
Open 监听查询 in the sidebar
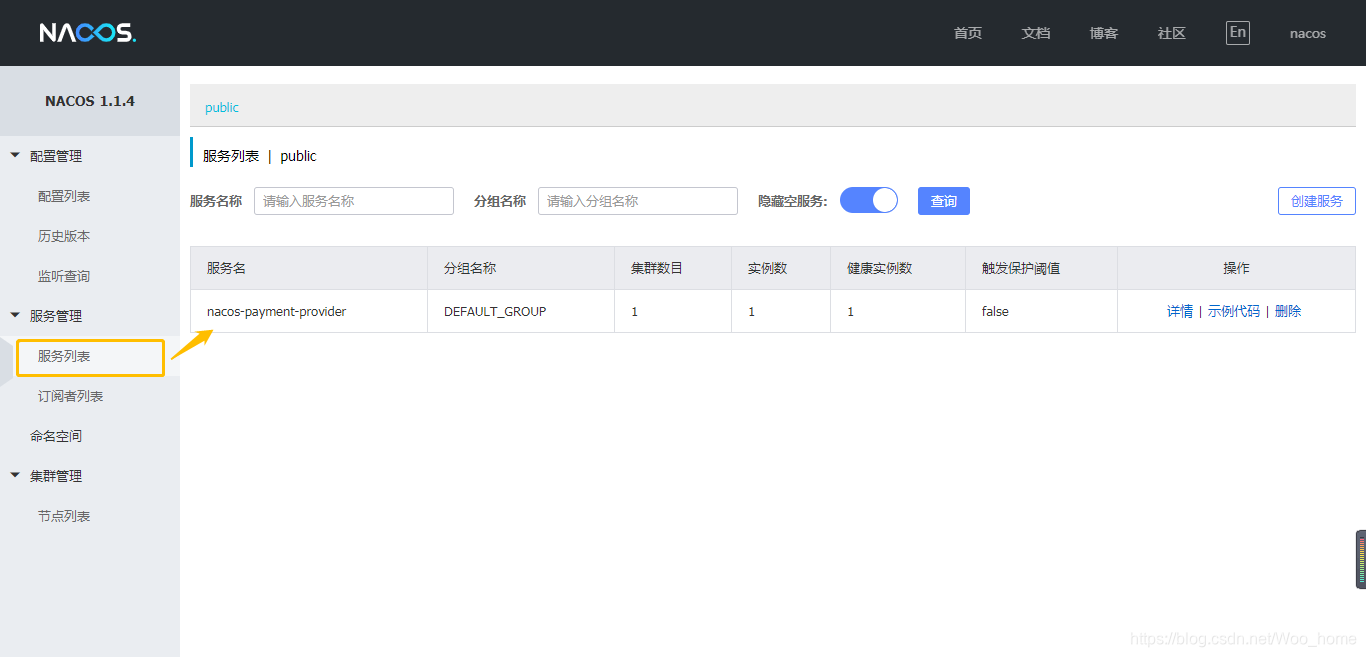point(64,276)
